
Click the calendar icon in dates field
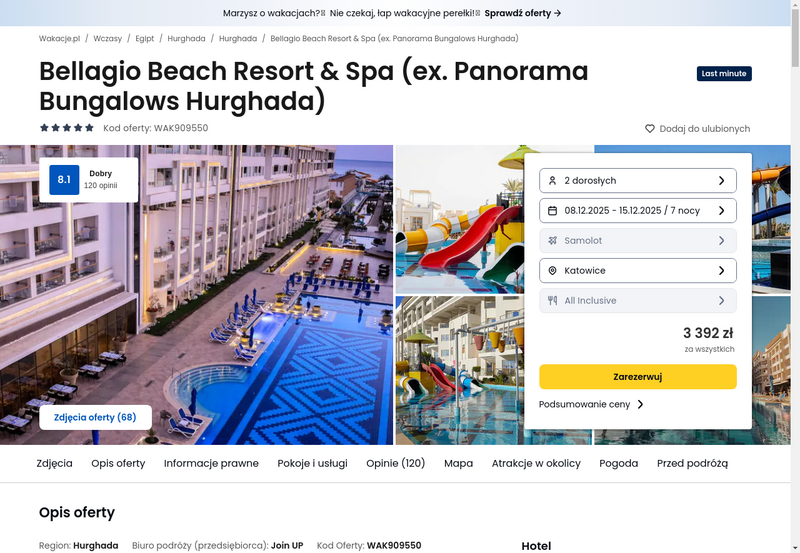552,211
